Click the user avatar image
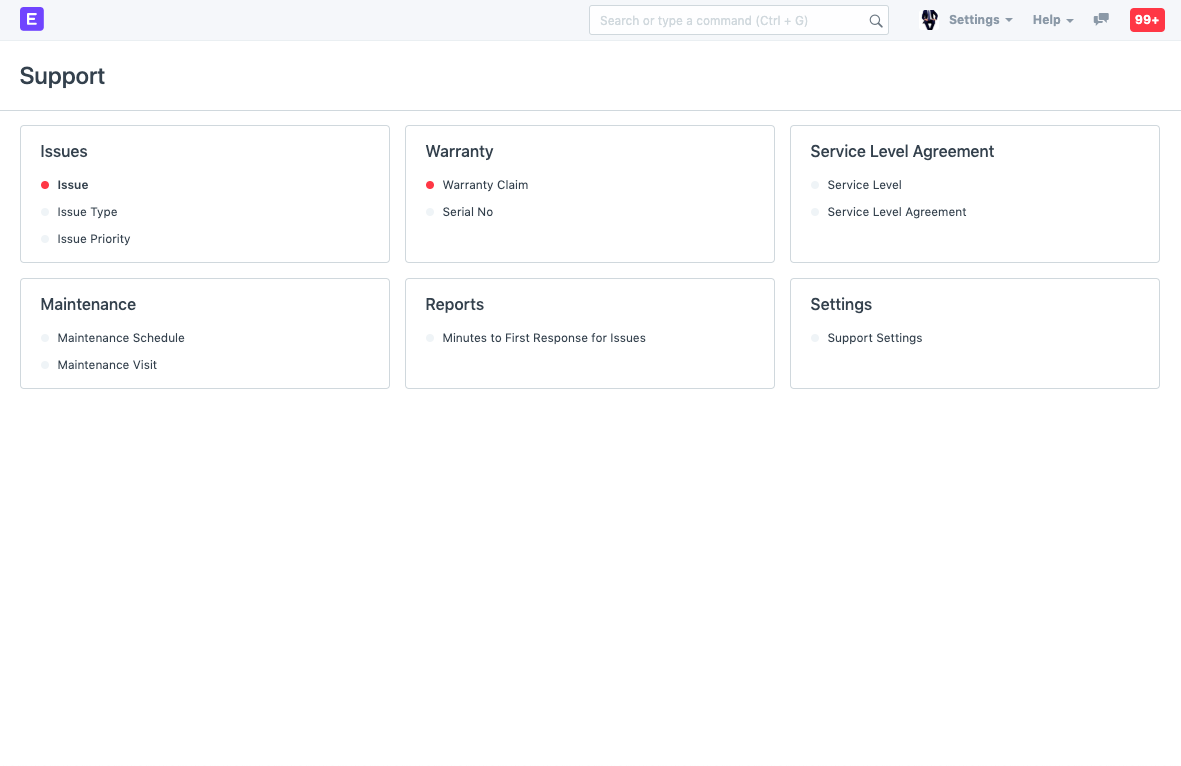Screen dimensions: 1181x766 [929, 20]
